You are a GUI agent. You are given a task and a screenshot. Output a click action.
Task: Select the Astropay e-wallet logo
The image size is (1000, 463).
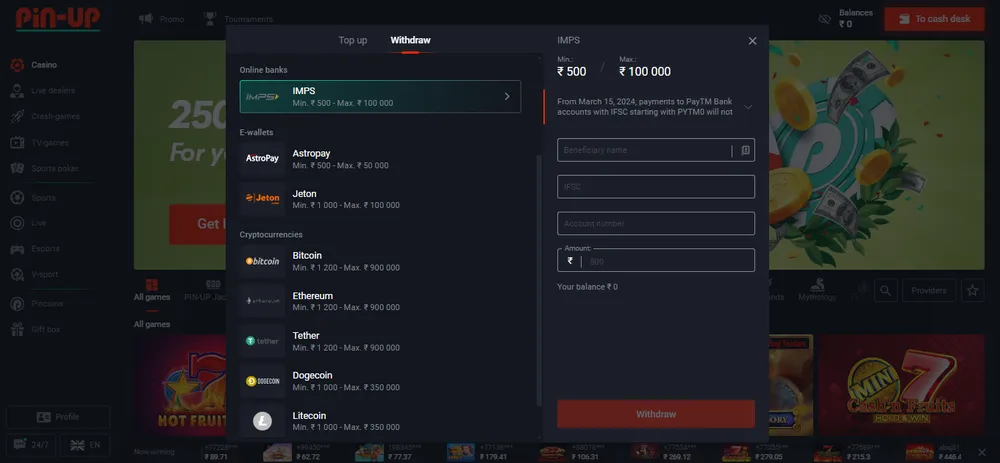[262, 158]
